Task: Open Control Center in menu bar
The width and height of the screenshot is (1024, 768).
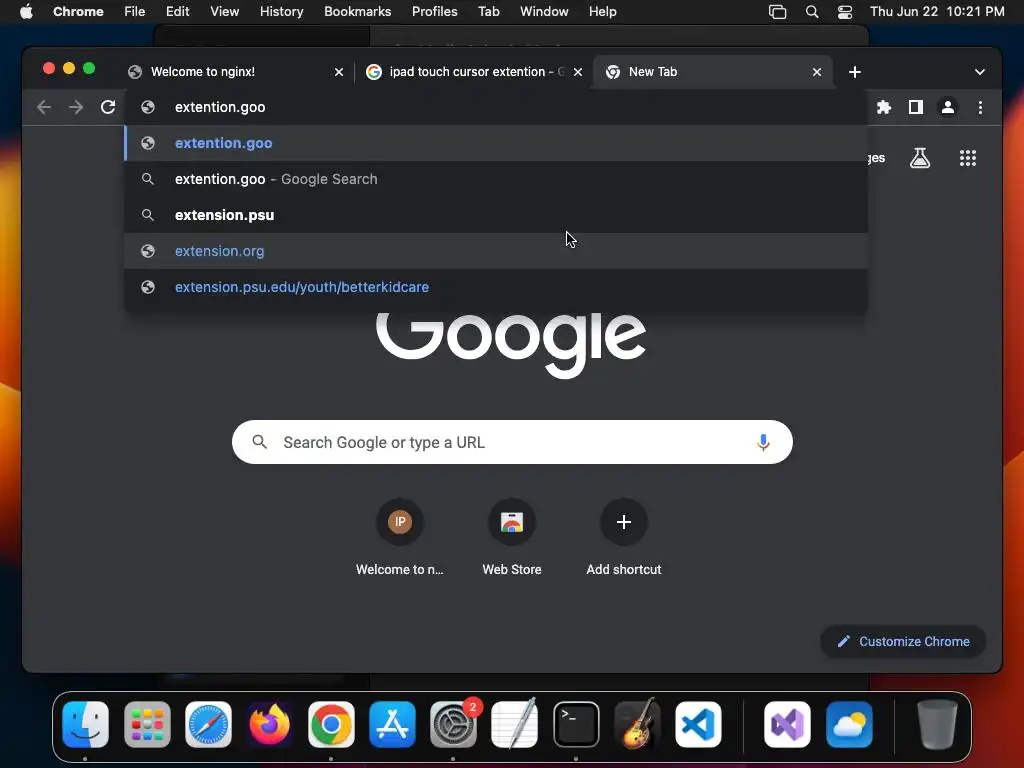Action: [845, 12]
